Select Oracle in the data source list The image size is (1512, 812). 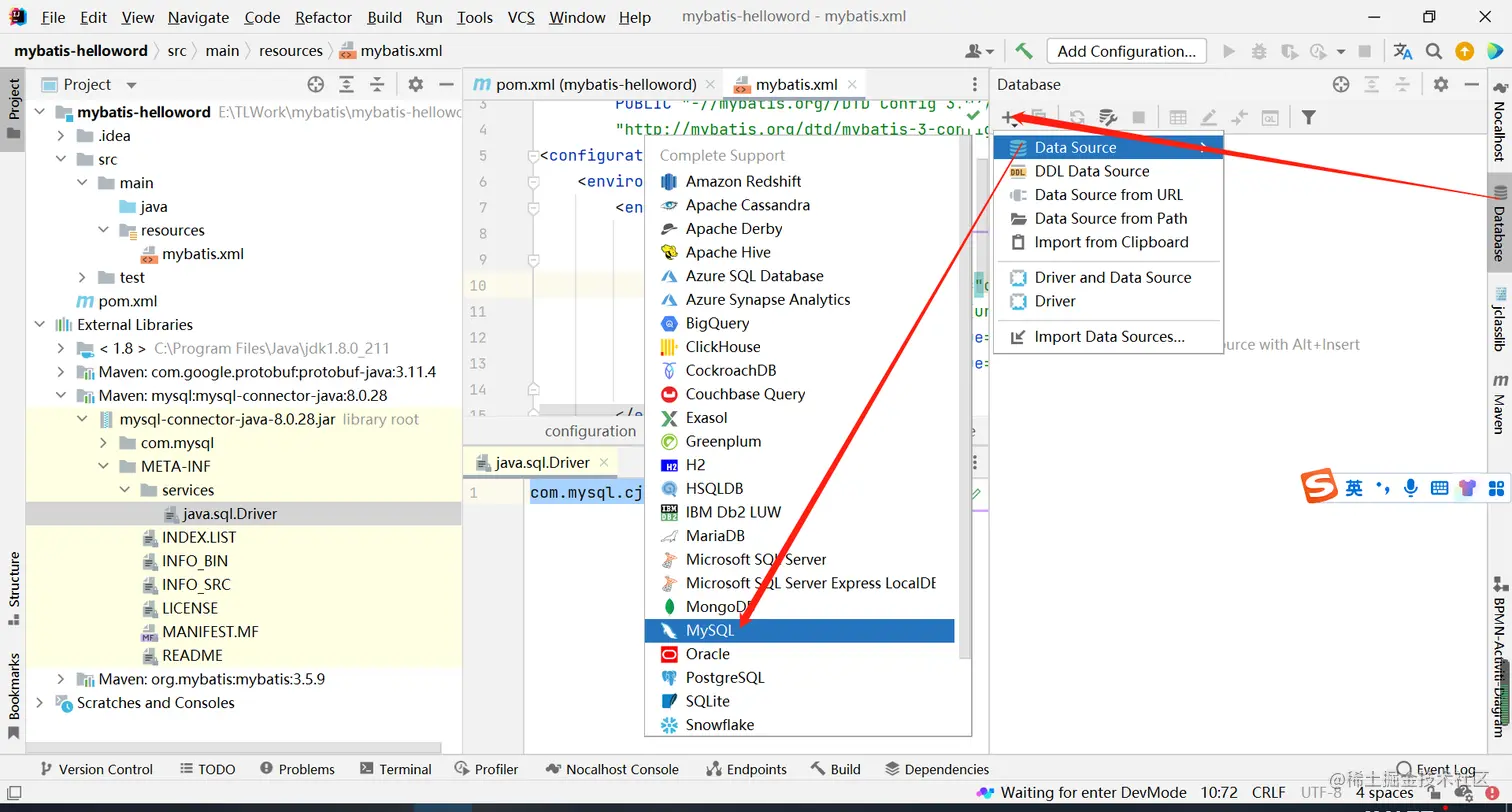pyautogui.click(x=800, y=654)
